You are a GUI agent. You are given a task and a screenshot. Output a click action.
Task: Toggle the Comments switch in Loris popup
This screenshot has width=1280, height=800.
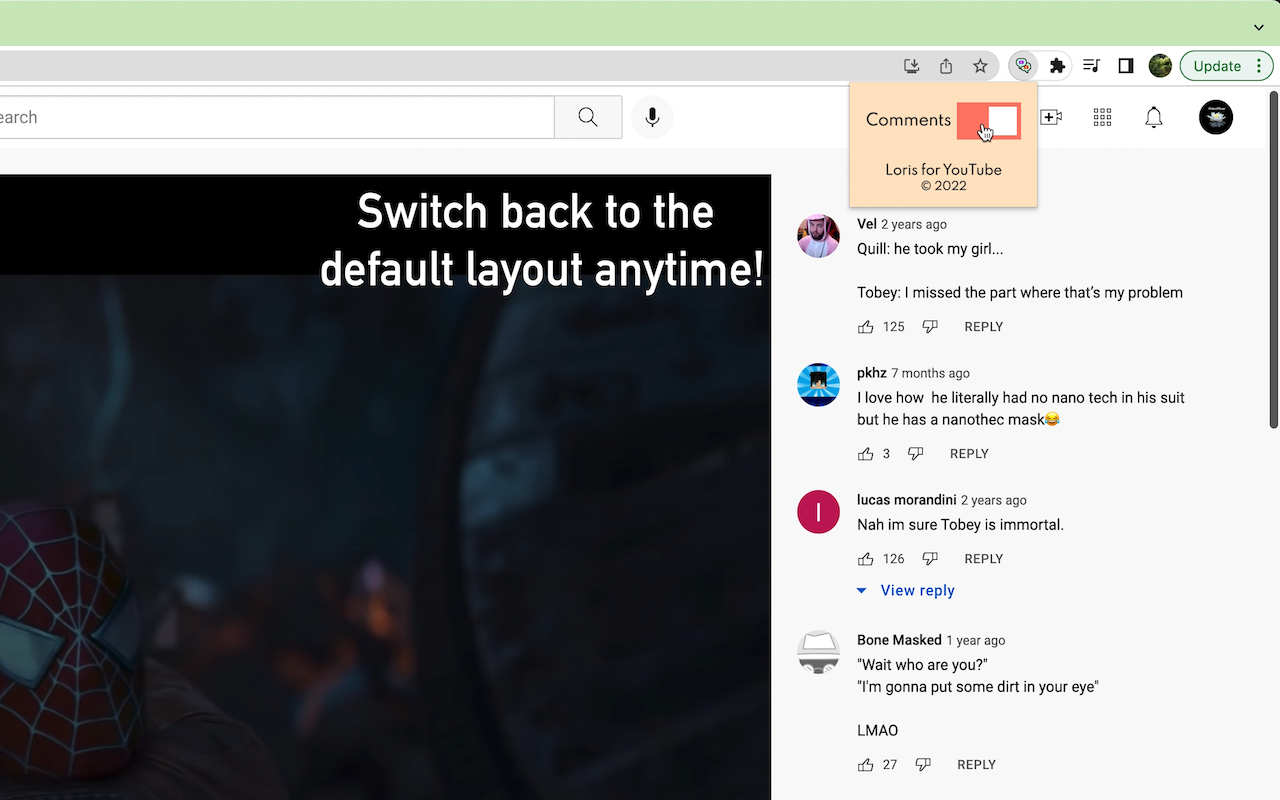[x=989, y=121]
